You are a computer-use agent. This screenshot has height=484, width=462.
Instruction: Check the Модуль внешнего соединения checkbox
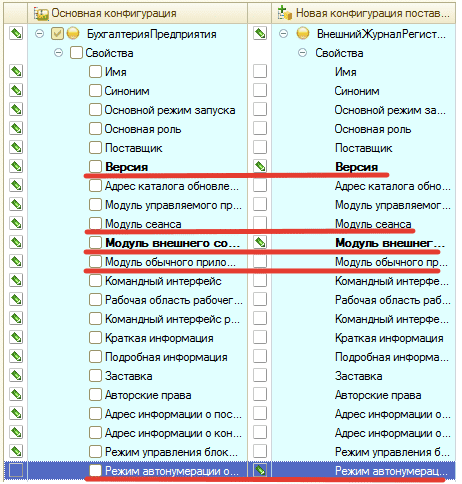95,243
